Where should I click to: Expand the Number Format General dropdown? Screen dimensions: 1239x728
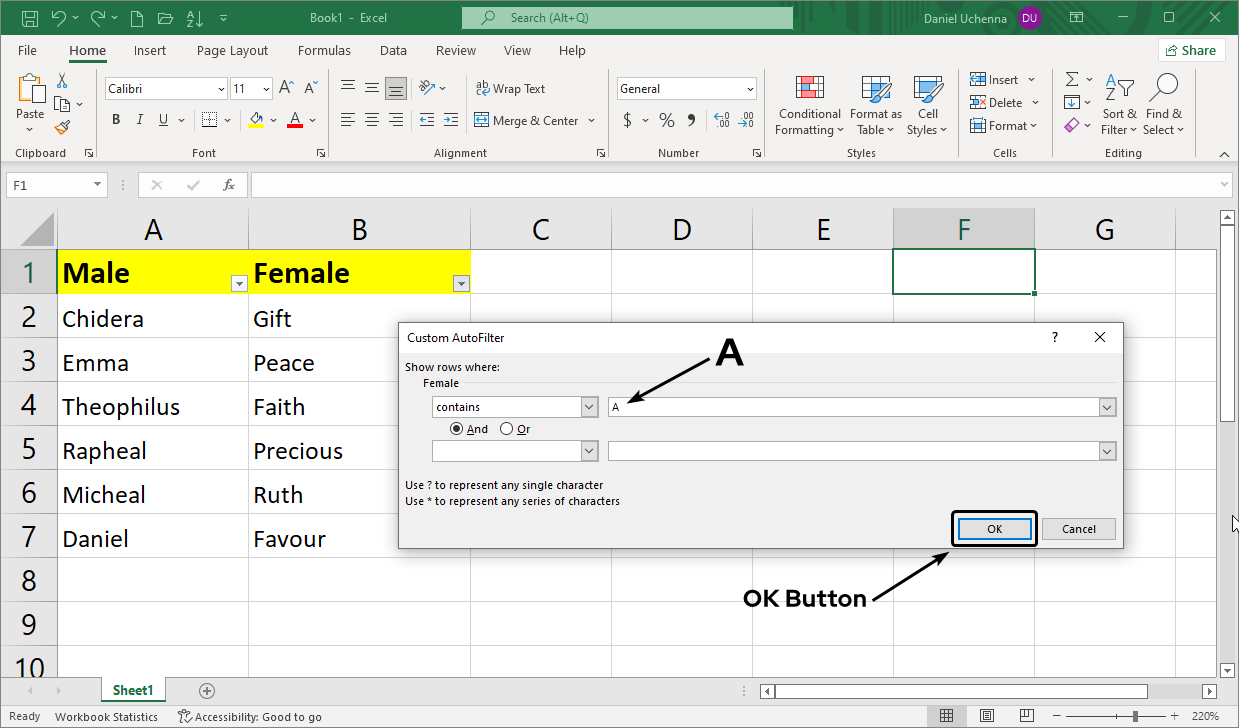[750, 89]
